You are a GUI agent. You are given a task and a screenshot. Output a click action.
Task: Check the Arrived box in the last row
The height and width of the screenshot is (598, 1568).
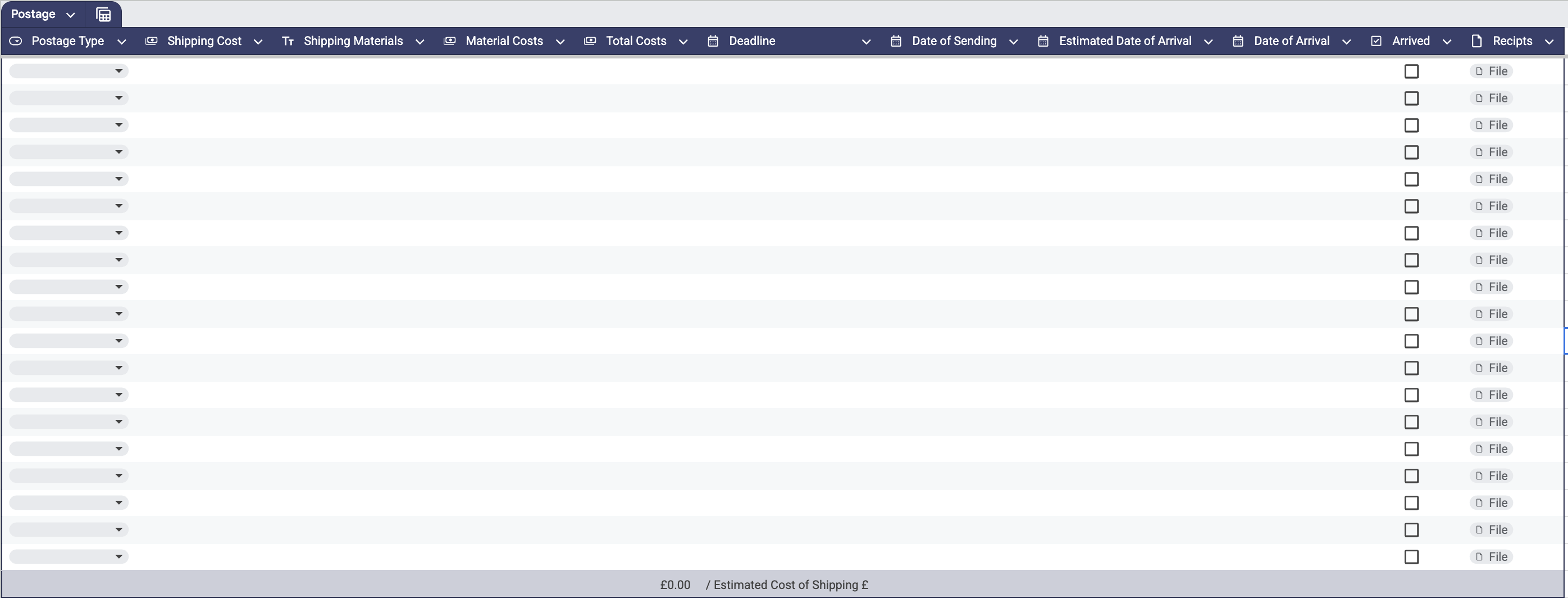[x=1411, y=556]
